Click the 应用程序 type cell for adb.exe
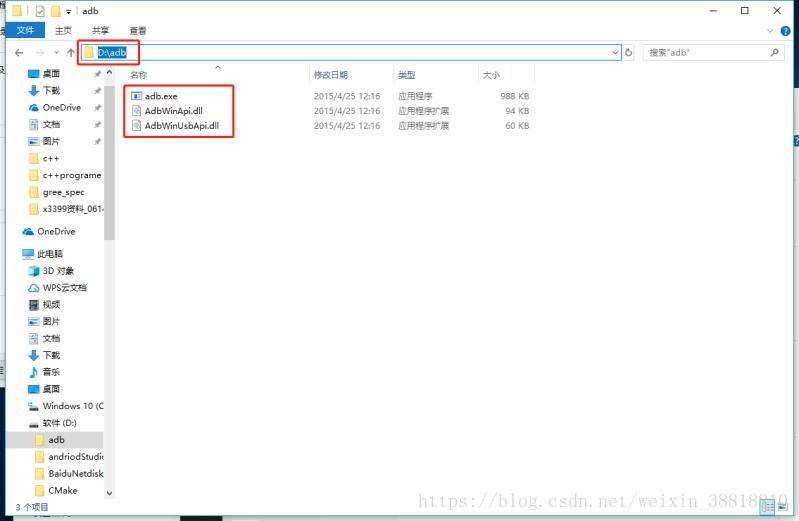 point(415,96)
